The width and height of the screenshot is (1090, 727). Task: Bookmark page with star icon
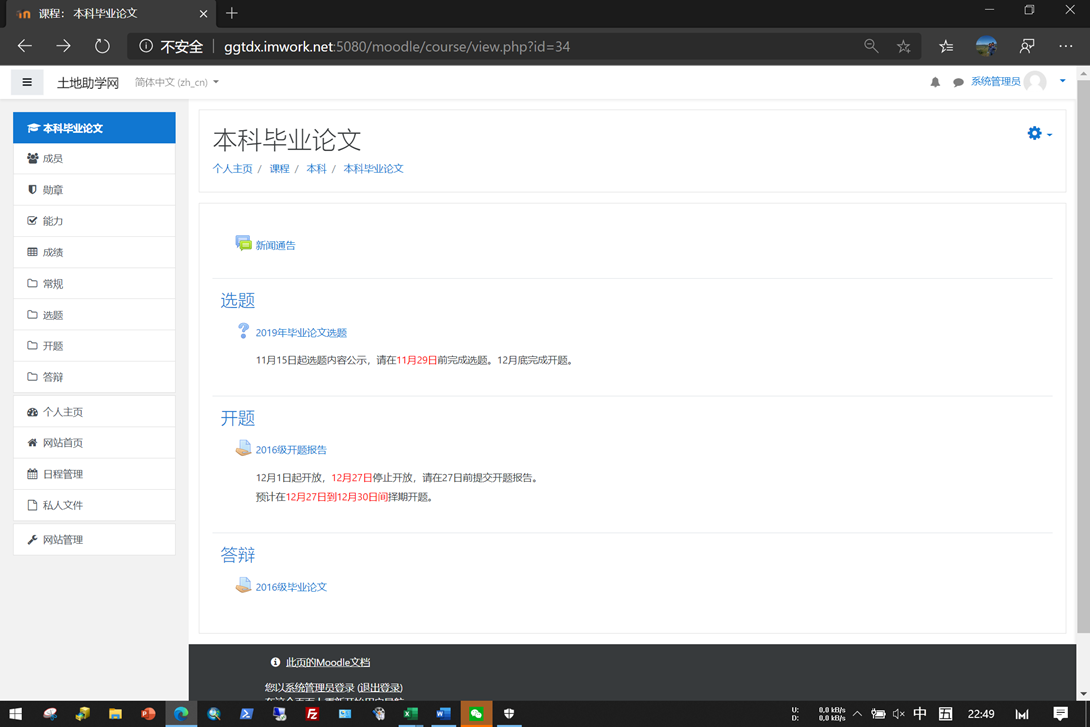pyautogui.click(x=904, y=46)
